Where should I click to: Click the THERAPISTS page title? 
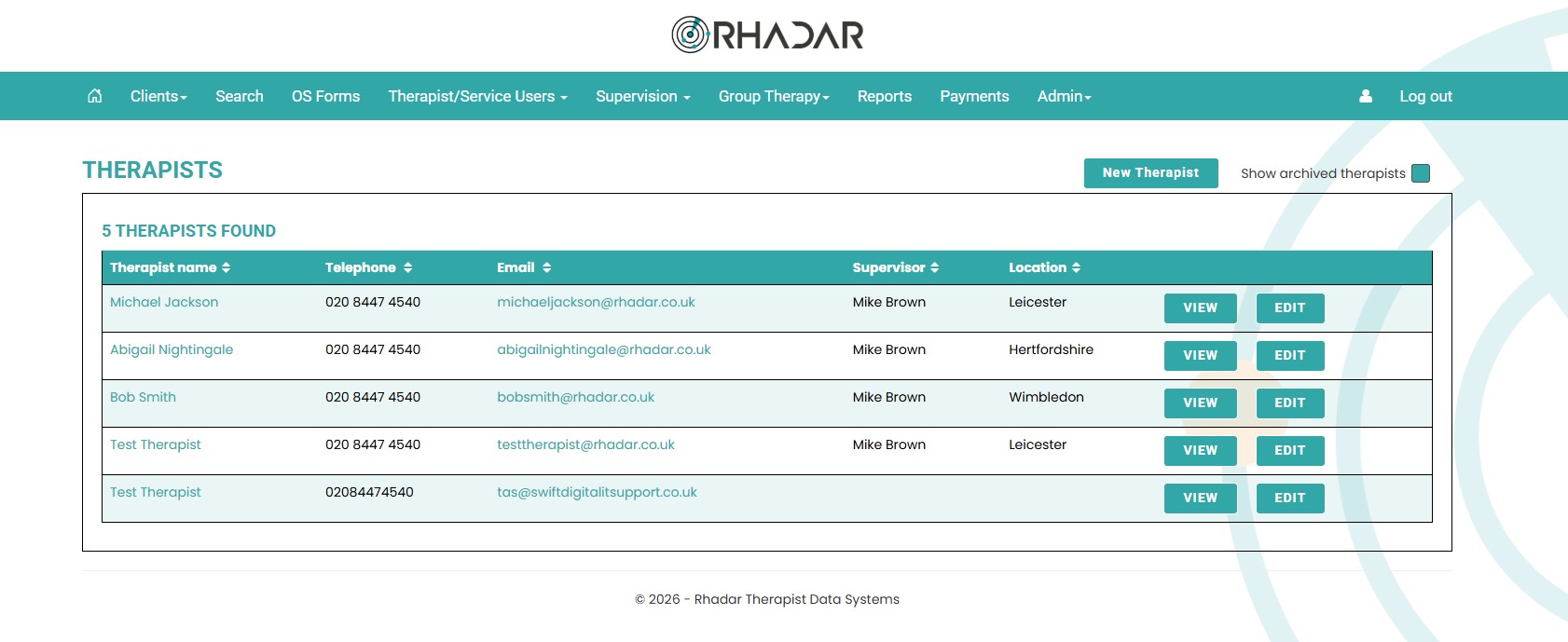click(x=152, y=171)
